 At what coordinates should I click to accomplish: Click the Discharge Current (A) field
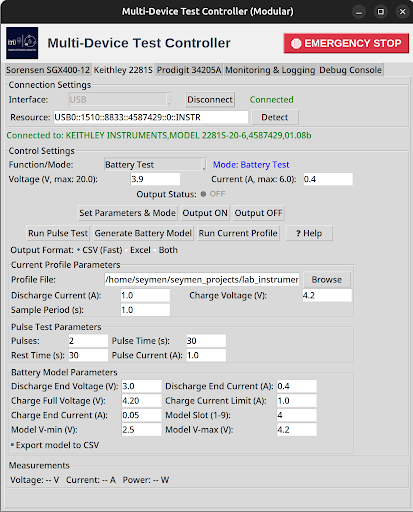[x=145, y=295]
